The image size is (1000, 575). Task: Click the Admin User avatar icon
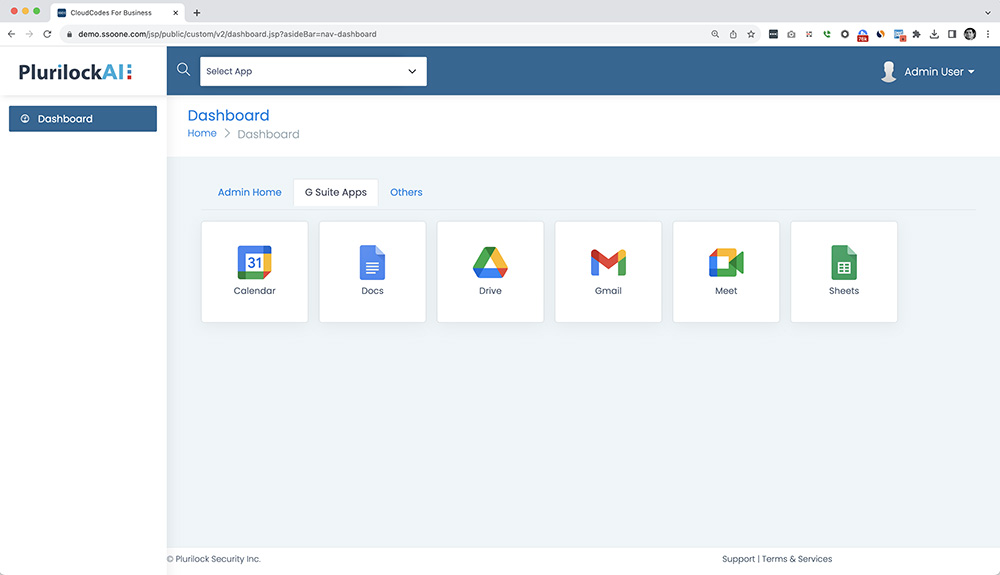(x=888, y=71)
